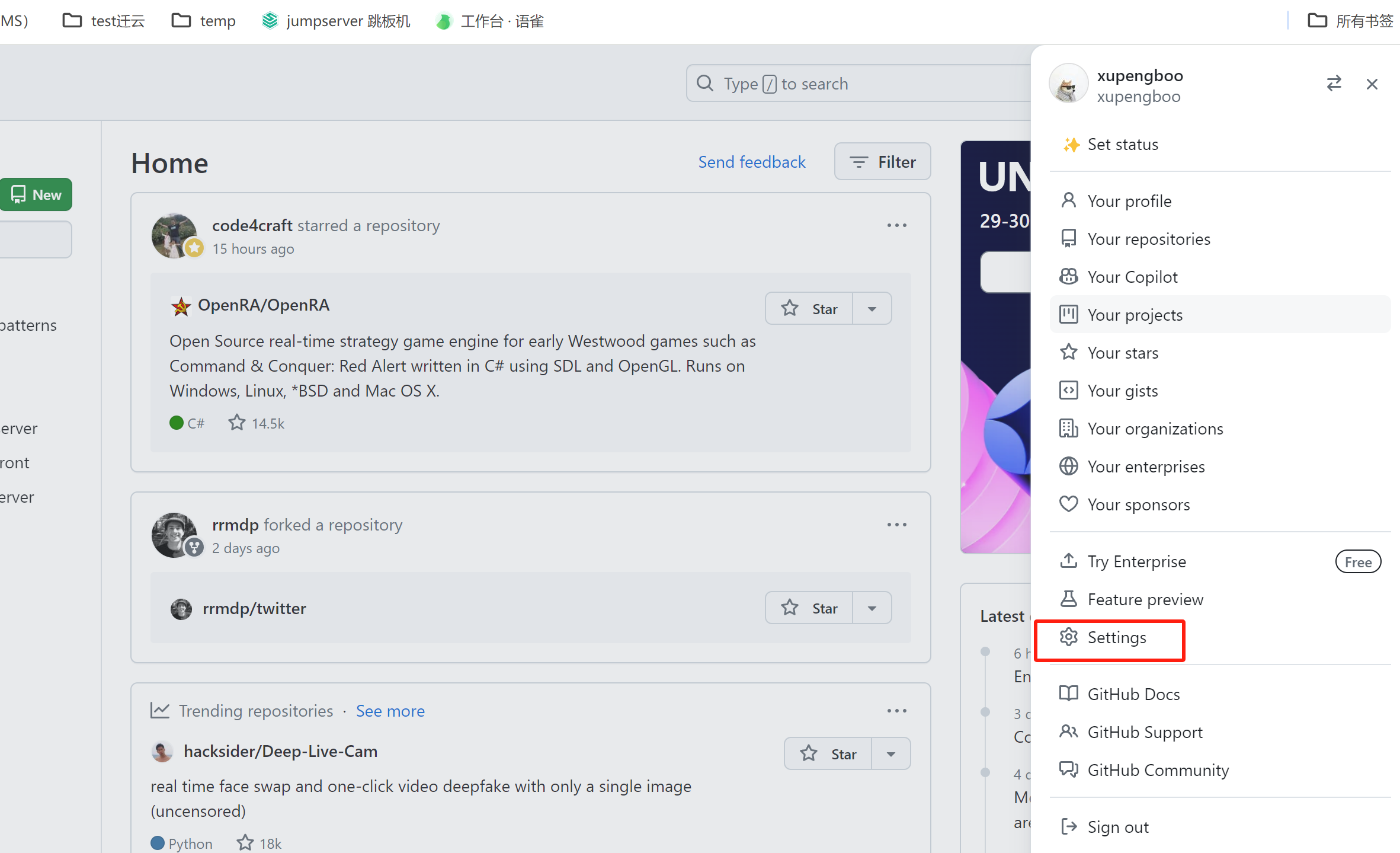Star the OpenRA/OpenRA repository
This screenshot has width=1400, height=853.
click(x=809, y=309)
